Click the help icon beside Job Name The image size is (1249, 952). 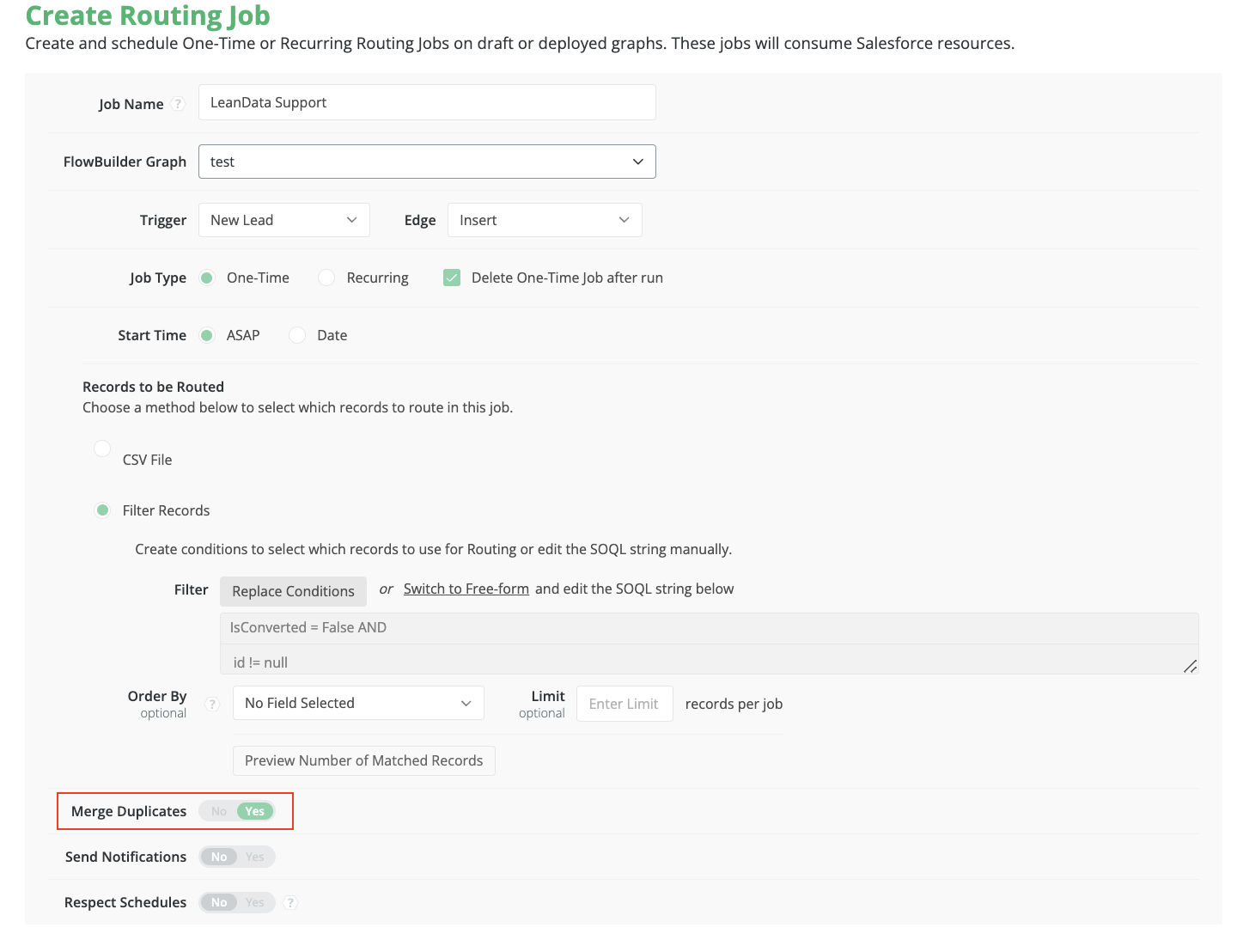click(178, 104)
